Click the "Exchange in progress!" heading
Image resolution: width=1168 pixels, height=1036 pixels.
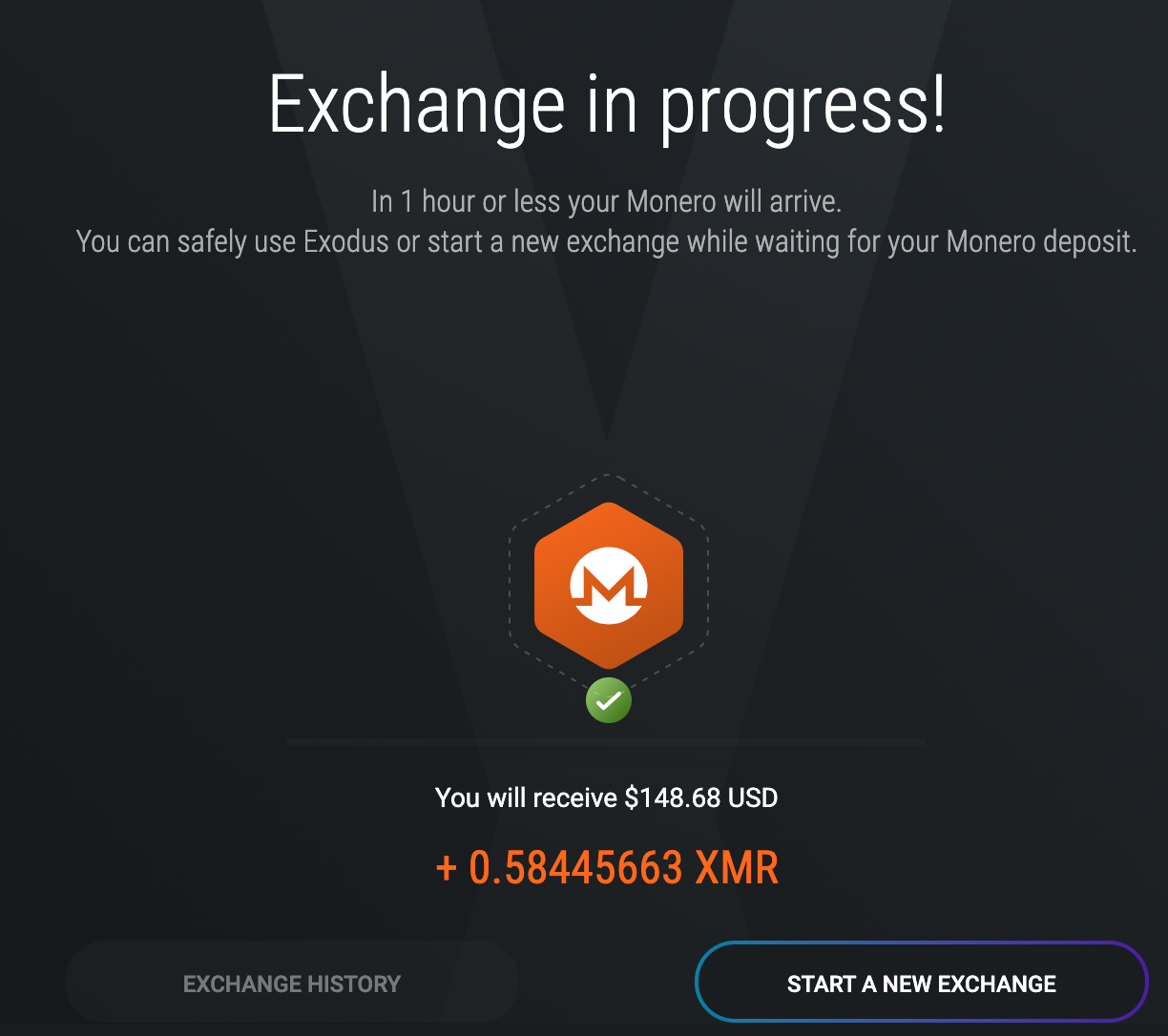[x=607, y=105]
